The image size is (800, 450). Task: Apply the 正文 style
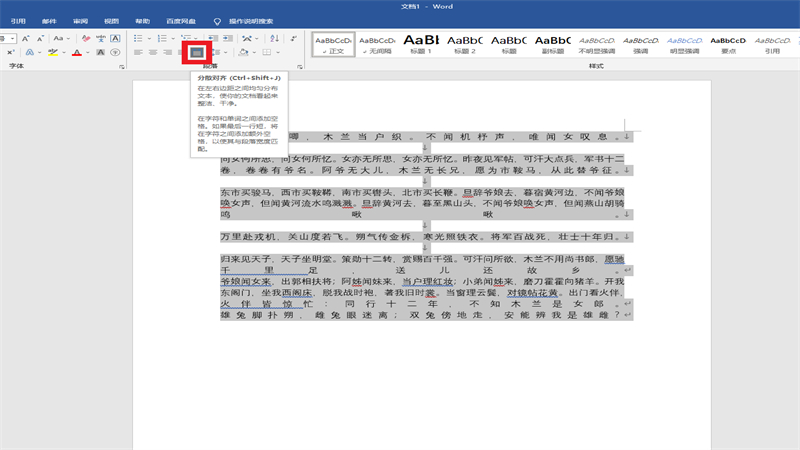(334, 44)
